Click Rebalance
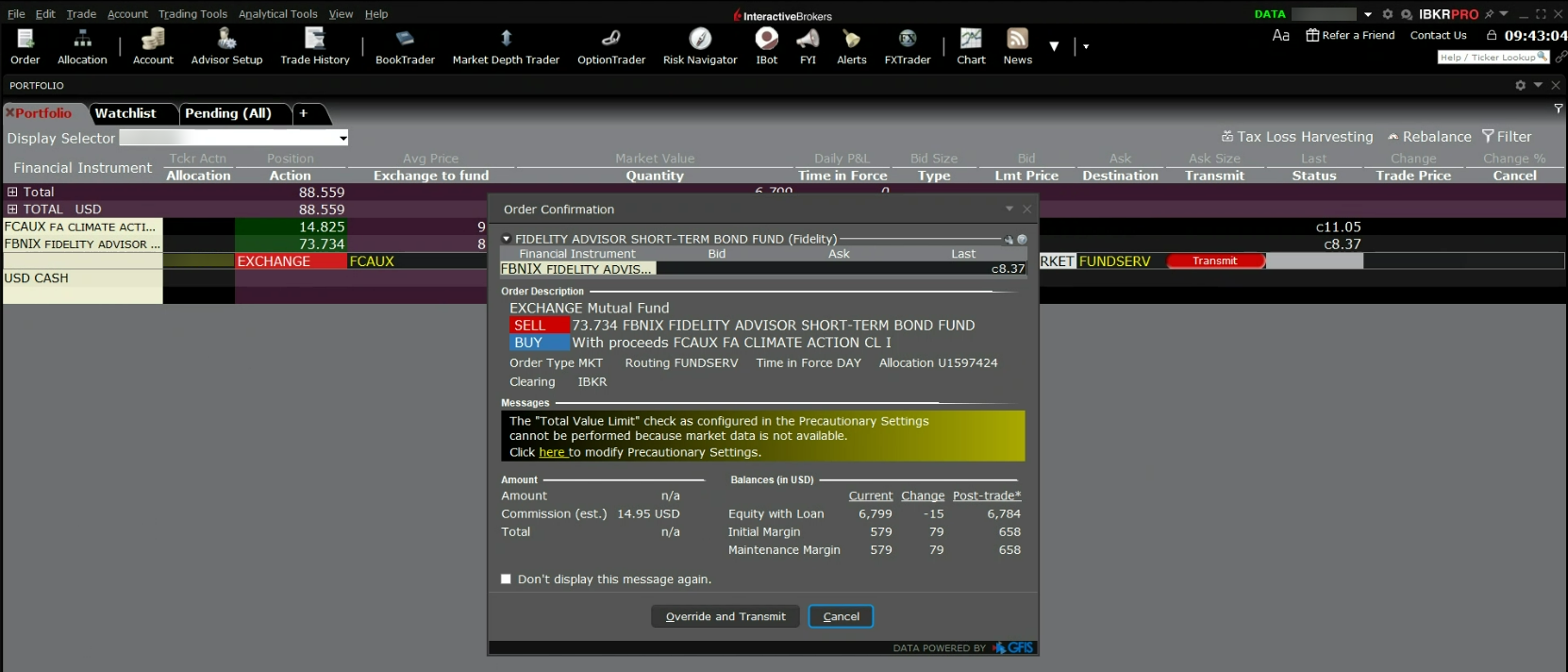 (1429, 137)
